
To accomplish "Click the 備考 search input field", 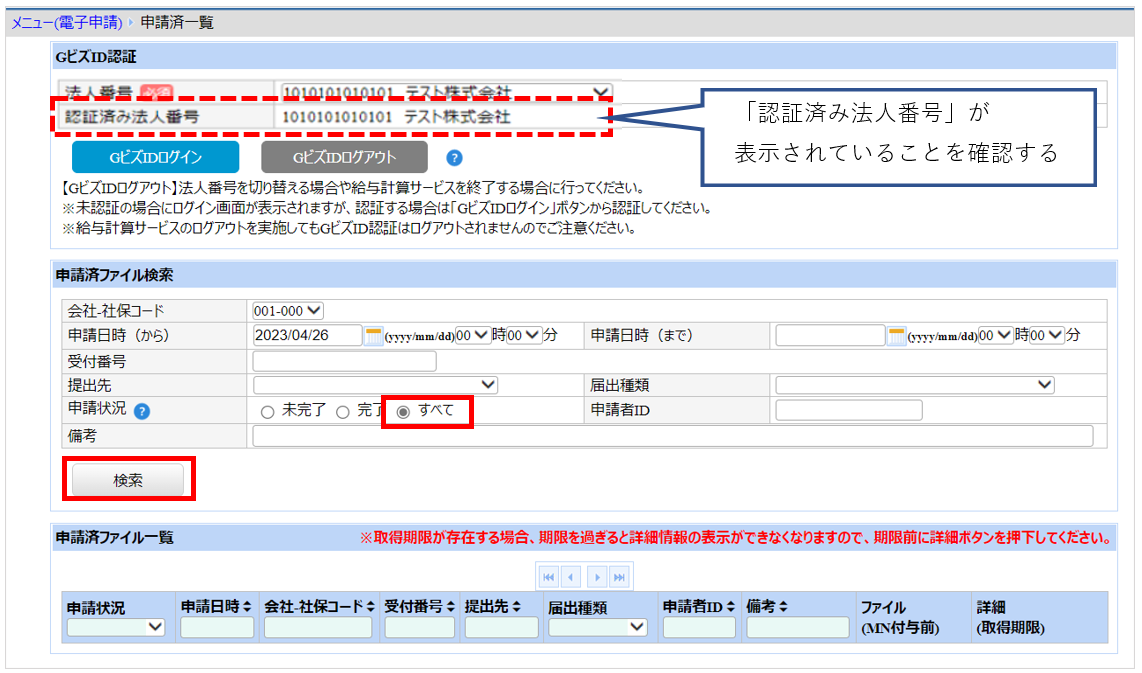I will click(673, 436).
